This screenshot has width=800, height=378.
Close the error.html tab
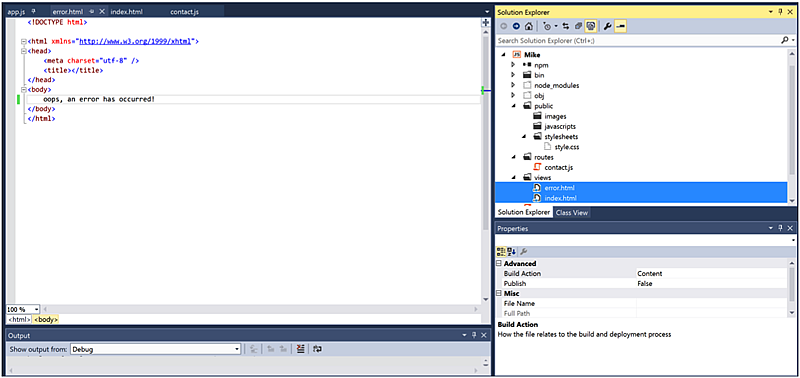102,11
